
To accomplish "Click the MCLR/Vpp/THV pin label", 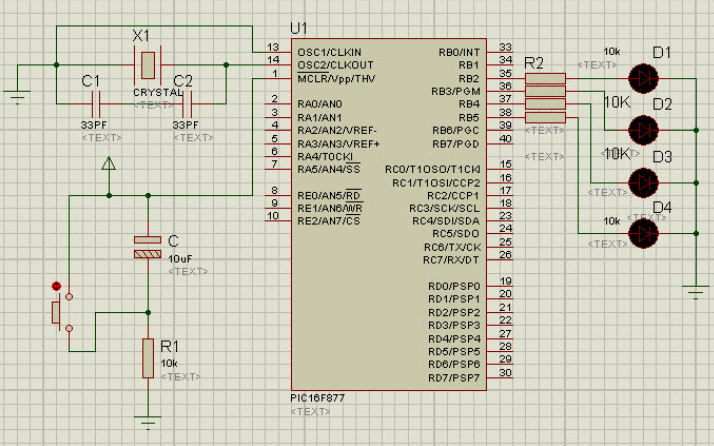I will point(336,78).
